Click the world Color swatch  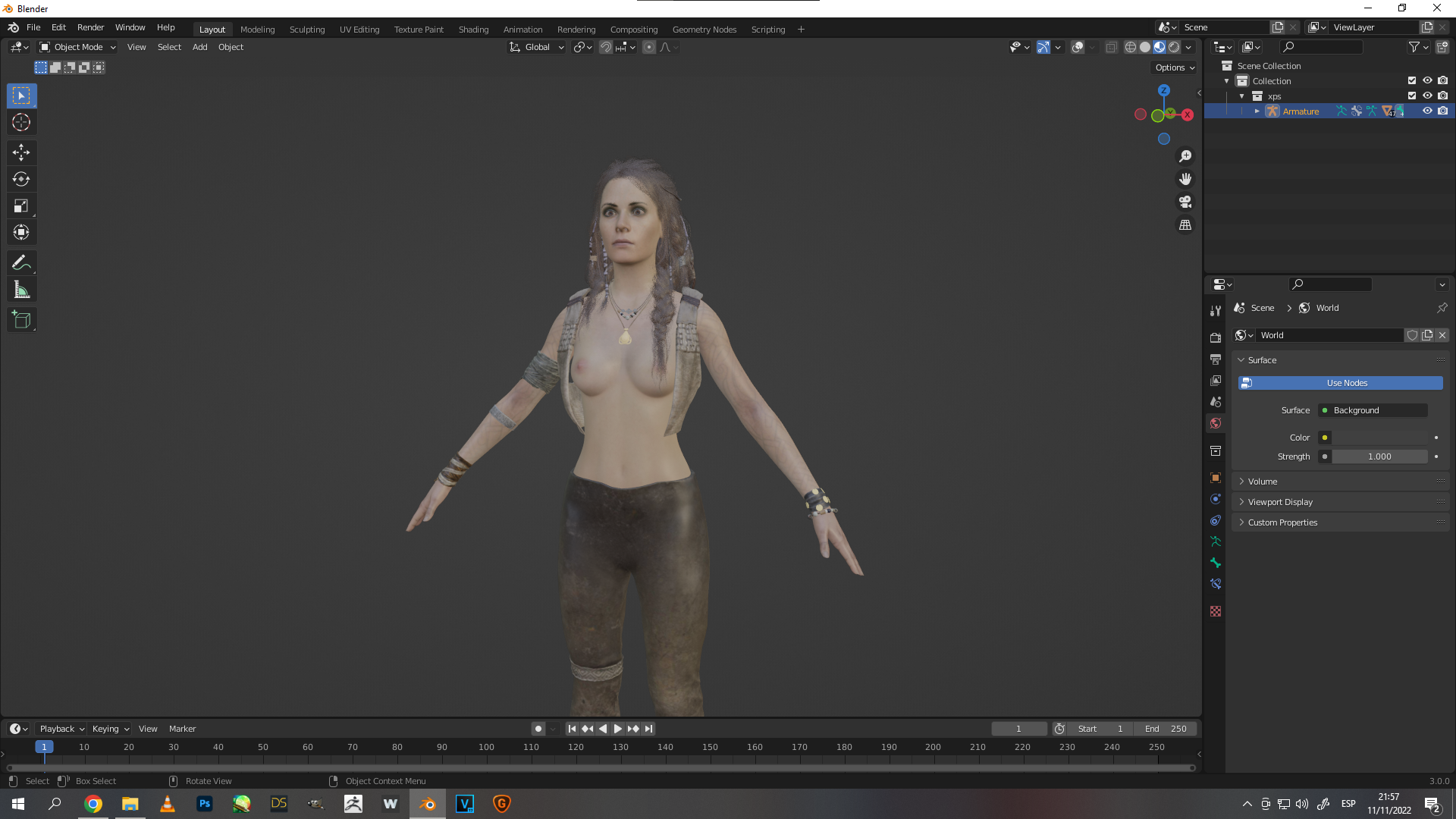tap(1380, 438)
